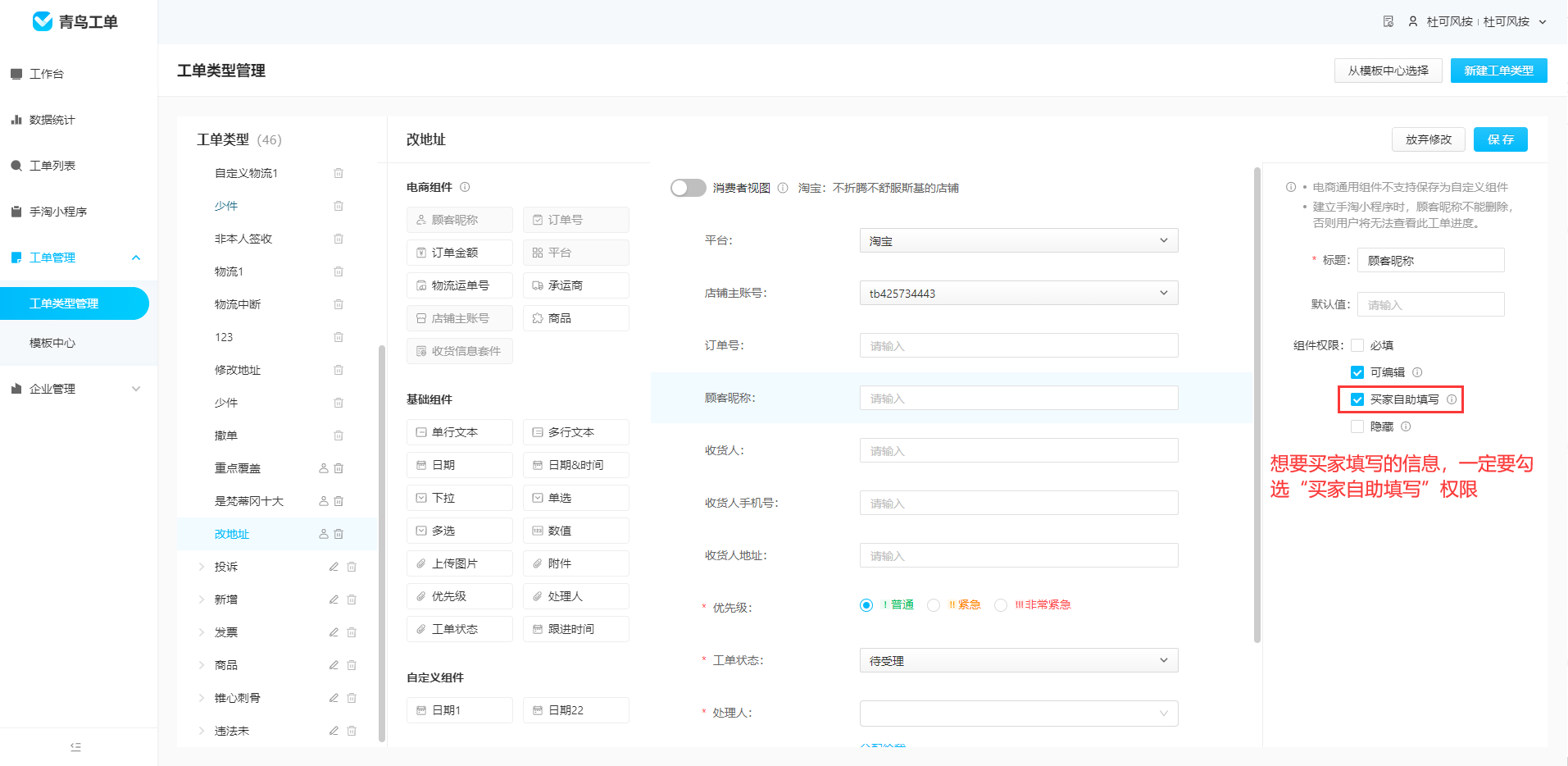
Task: Expand the 新增 category tree node
Action: point(202,600)
